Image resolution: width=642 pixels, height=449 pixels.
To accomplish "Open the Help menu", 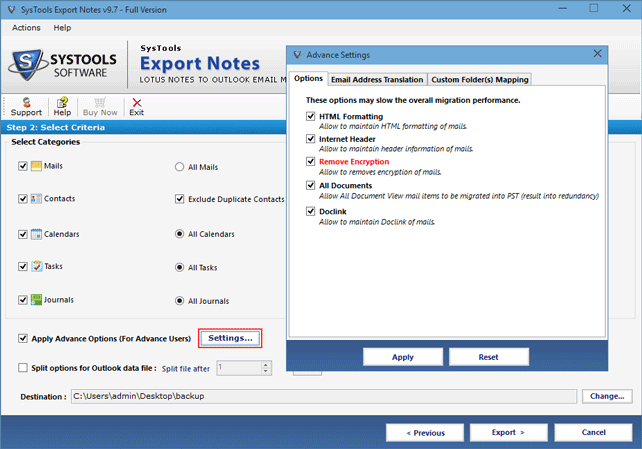I will tap(62, 27).
